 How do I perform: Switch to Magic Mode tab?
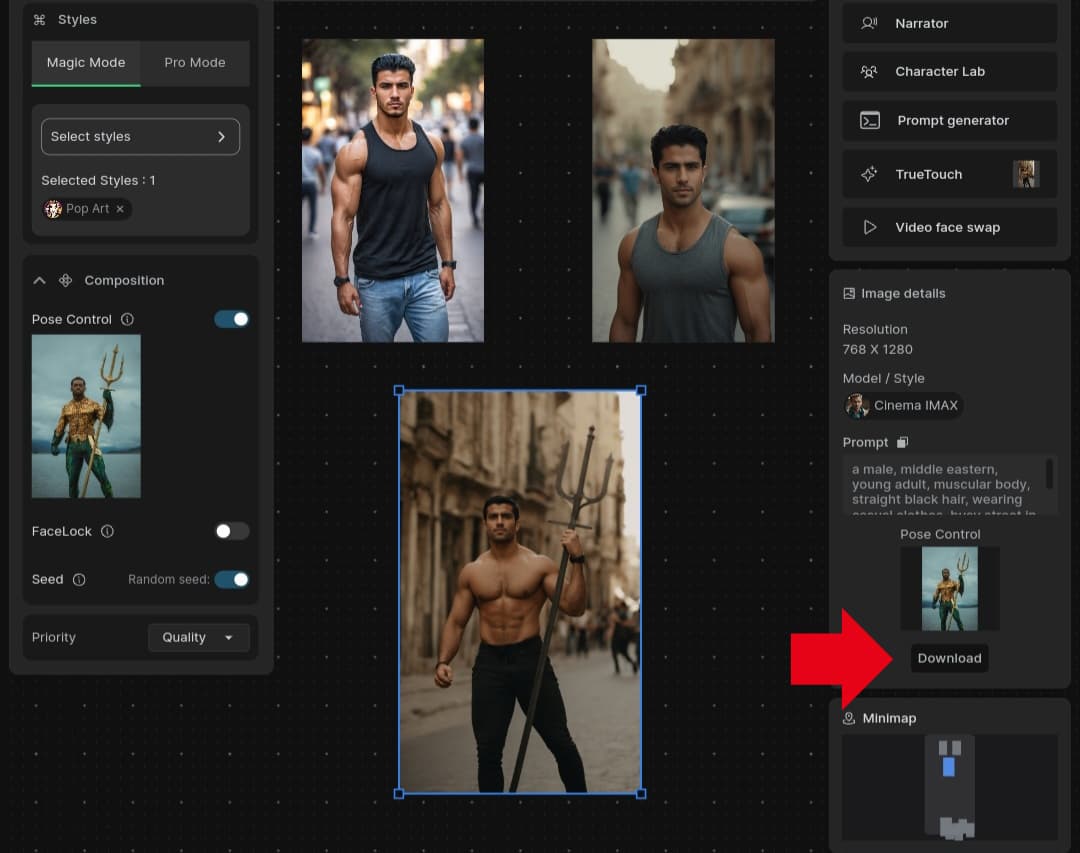click(86, 63)
